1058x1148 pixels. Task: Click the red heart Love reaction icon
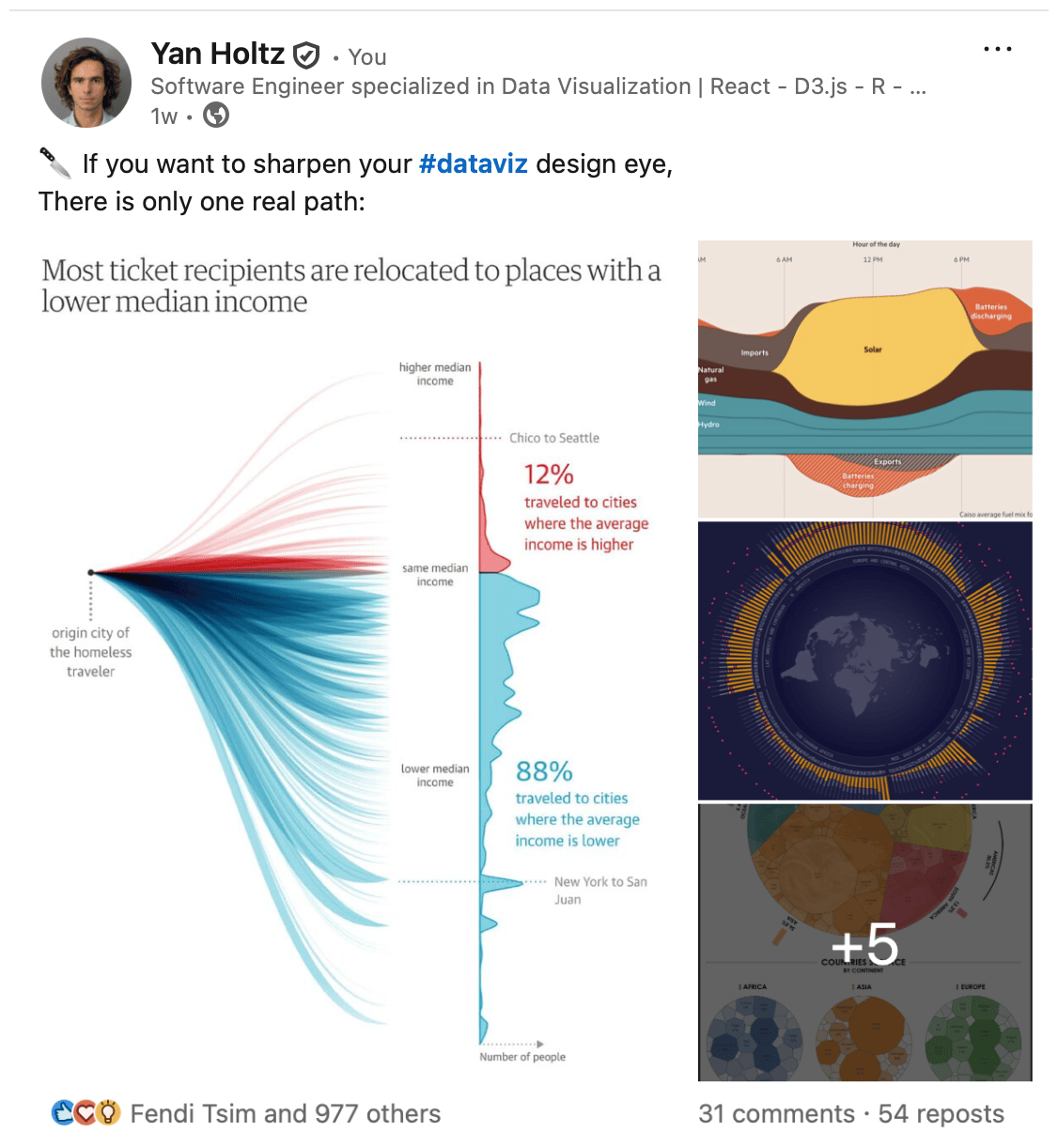coord(86,1113)
